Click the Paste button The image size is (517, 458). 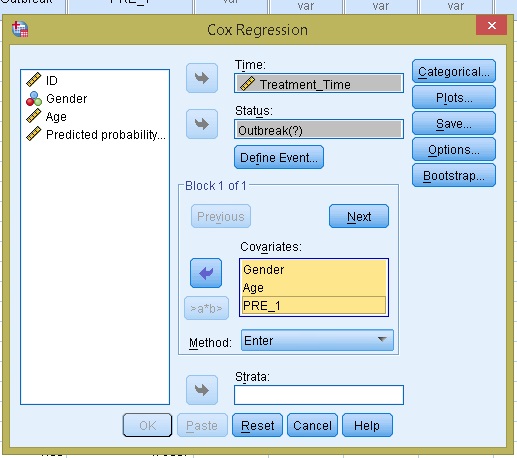(202, 425)
